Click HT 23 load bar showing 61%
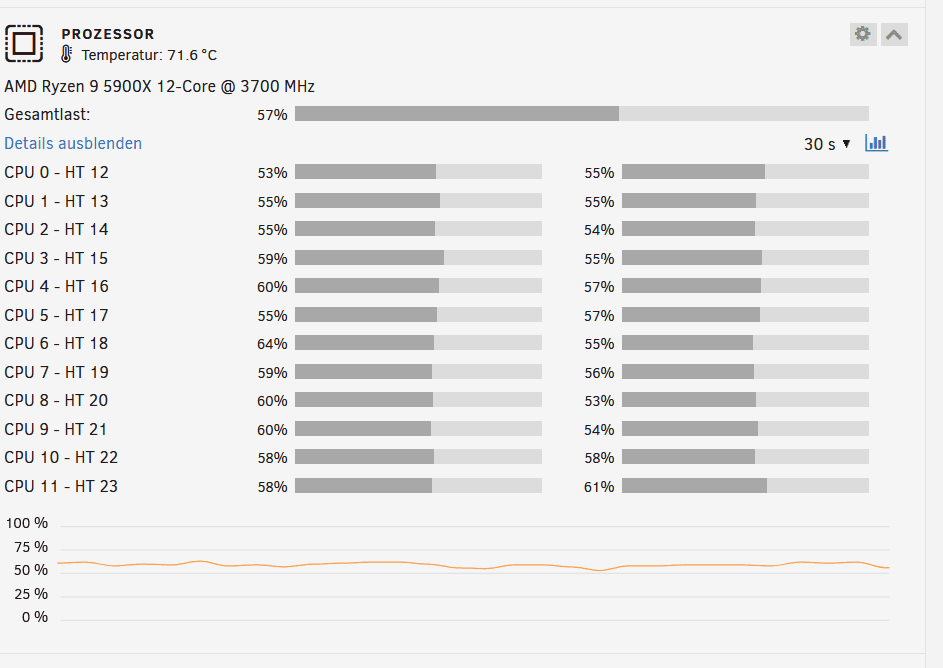 coord(745,486)
